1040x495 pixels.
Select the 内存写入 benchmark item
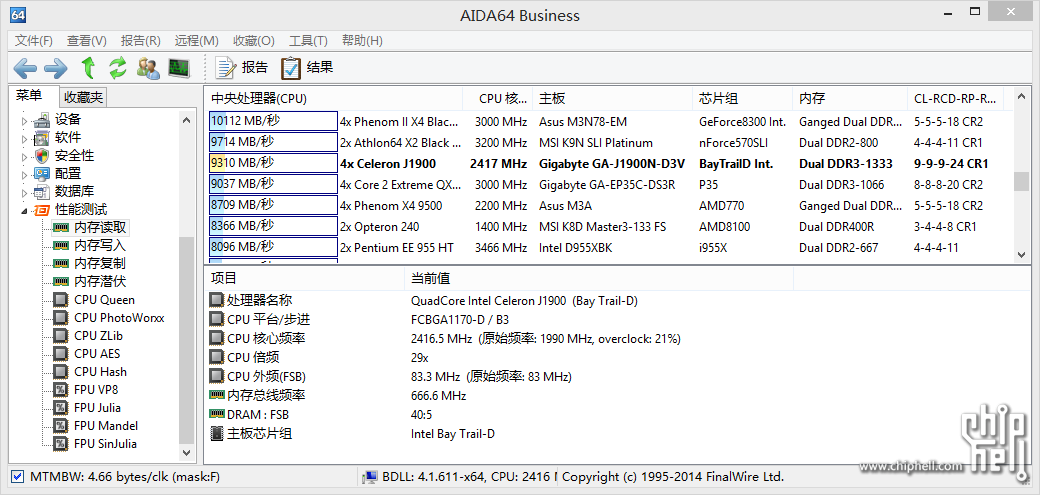pyautogui.click(x=99, y=246)
